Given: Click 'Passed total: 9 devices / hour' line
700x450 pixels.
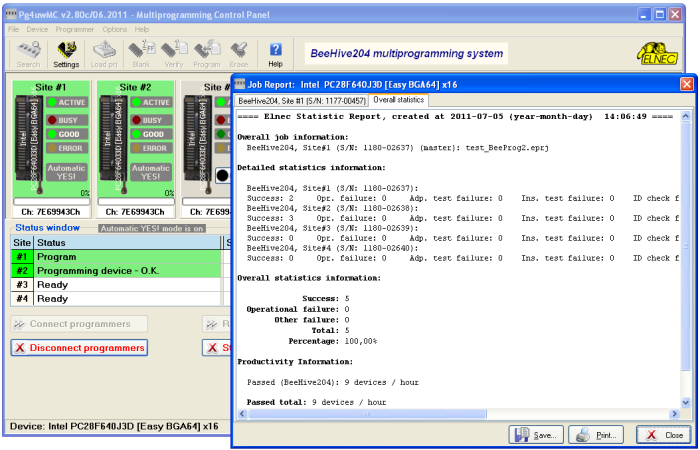Looking at the screenshot, I should point(317,402).
